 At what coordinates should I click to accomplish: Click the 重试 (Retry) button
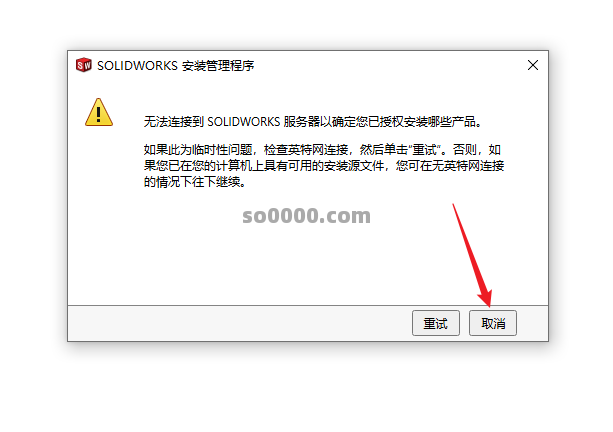click(x=436, y=323)
